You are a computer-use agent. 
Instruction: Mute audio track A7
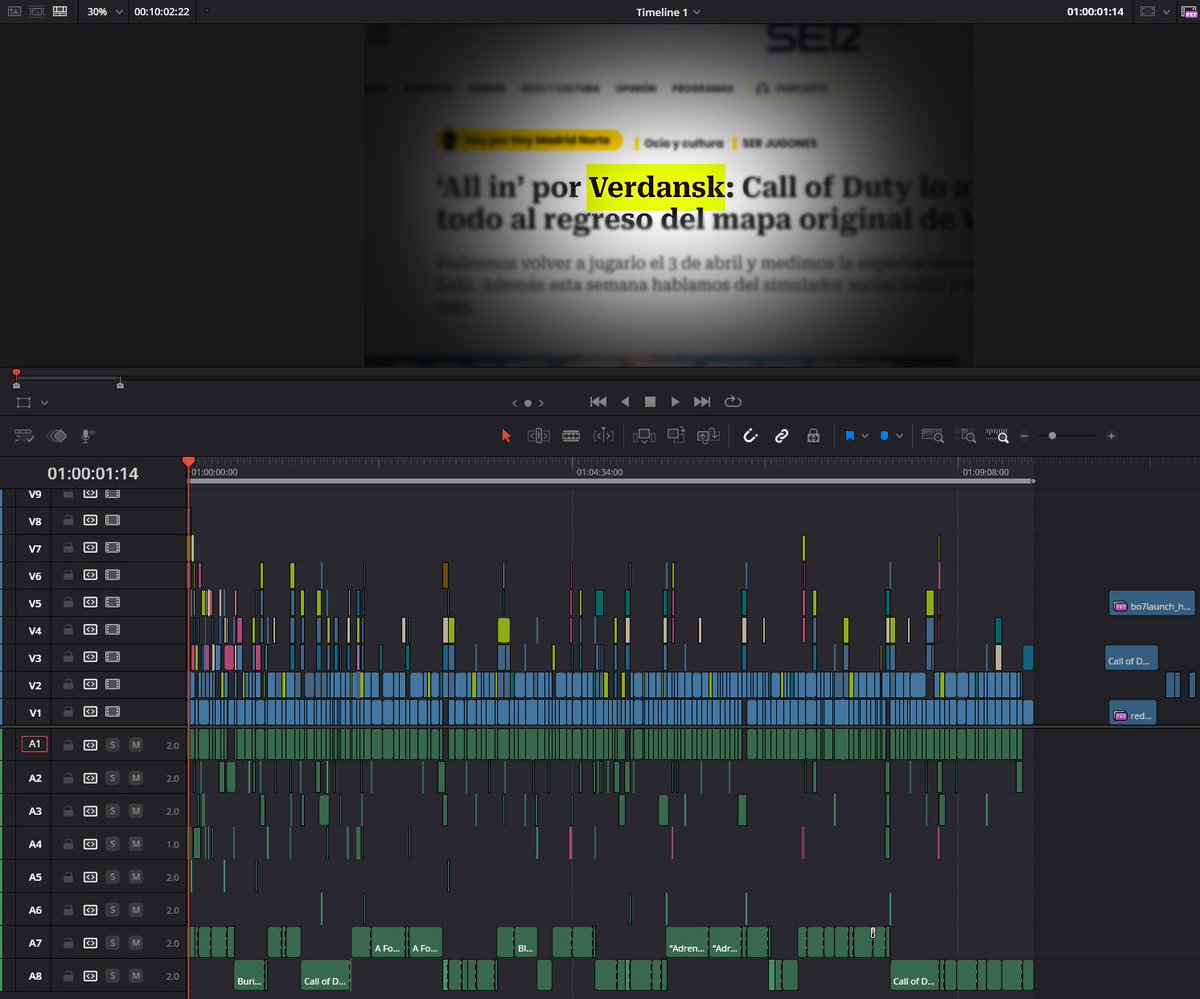click(136, 943)
